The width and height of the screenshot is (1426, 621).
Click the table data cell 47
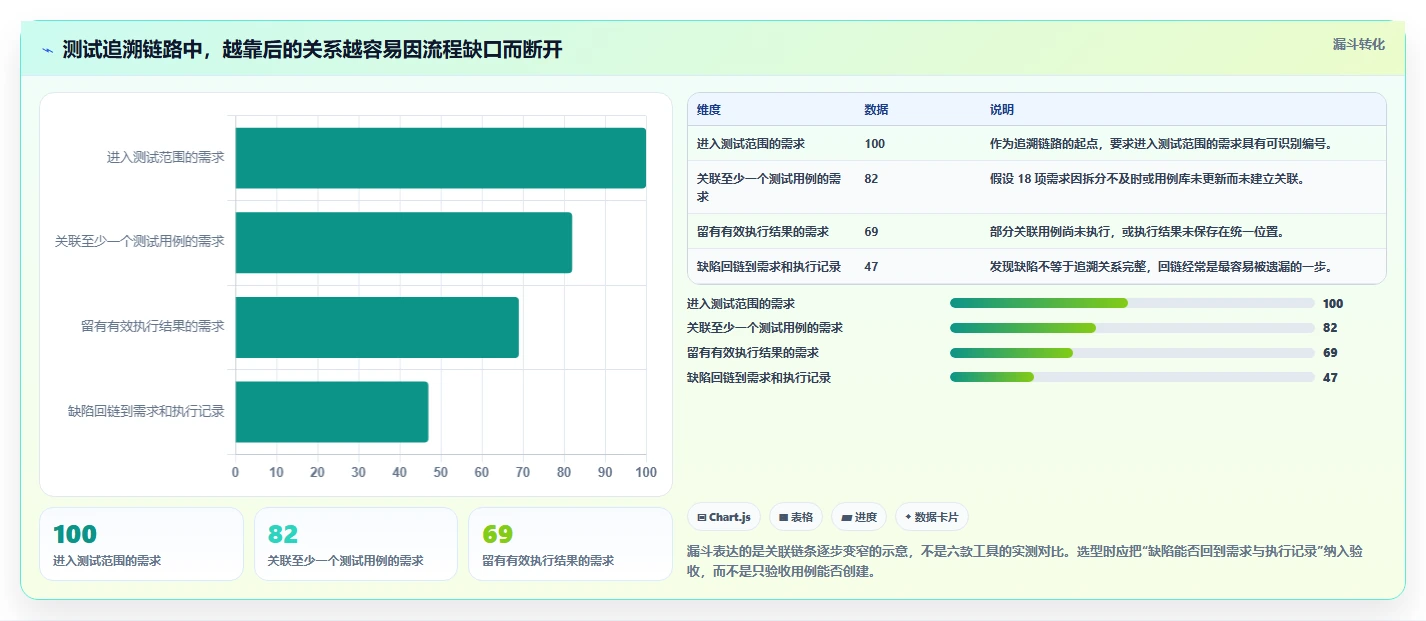(x=872, y=267)
